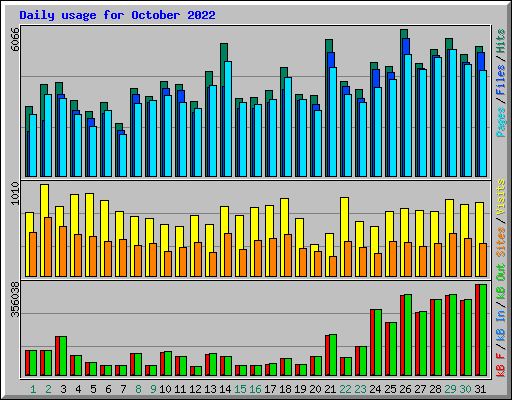The image size is (512, 400).
Task: Click day 31 on the x-axis
Action: 480,389
